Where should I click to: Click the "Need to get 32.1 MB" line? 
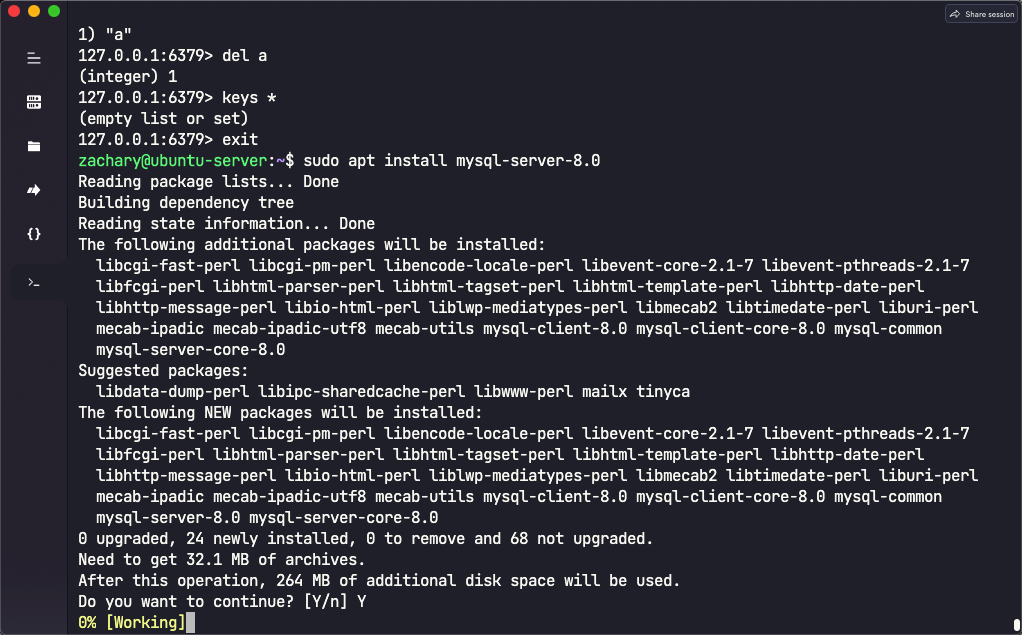(x=221, y=559)
